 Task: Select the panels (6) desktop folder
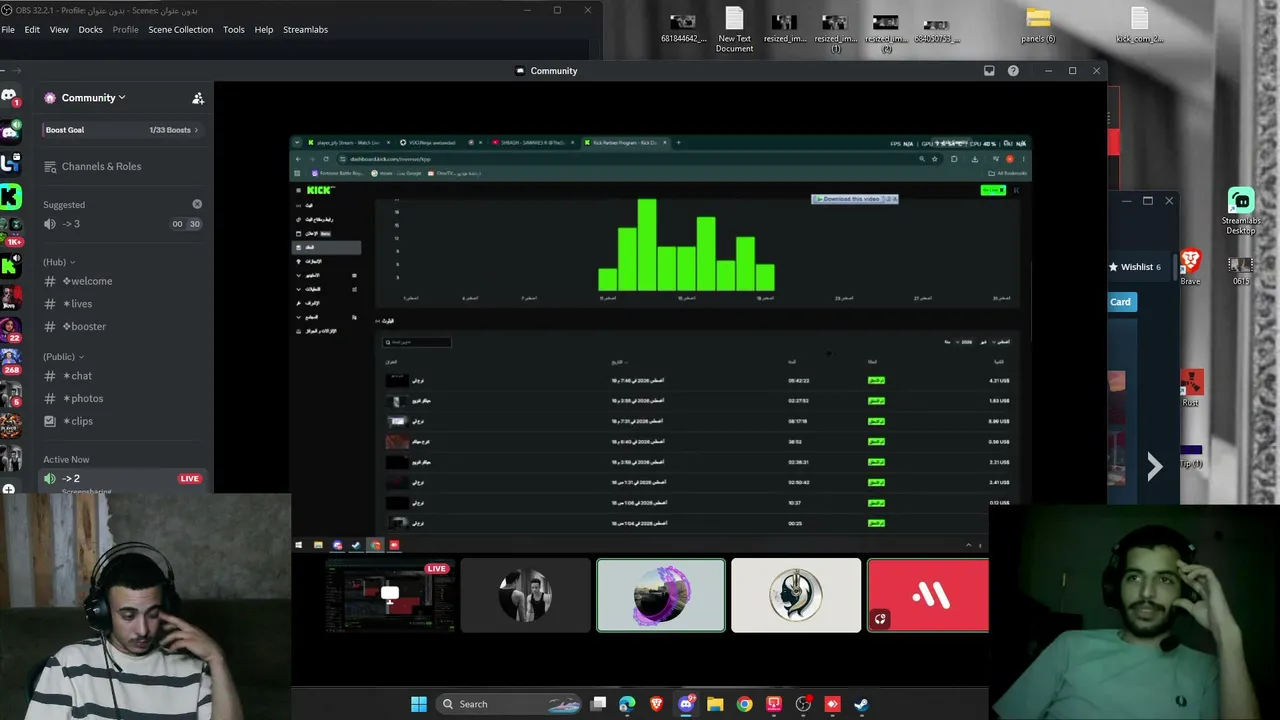1038,26
